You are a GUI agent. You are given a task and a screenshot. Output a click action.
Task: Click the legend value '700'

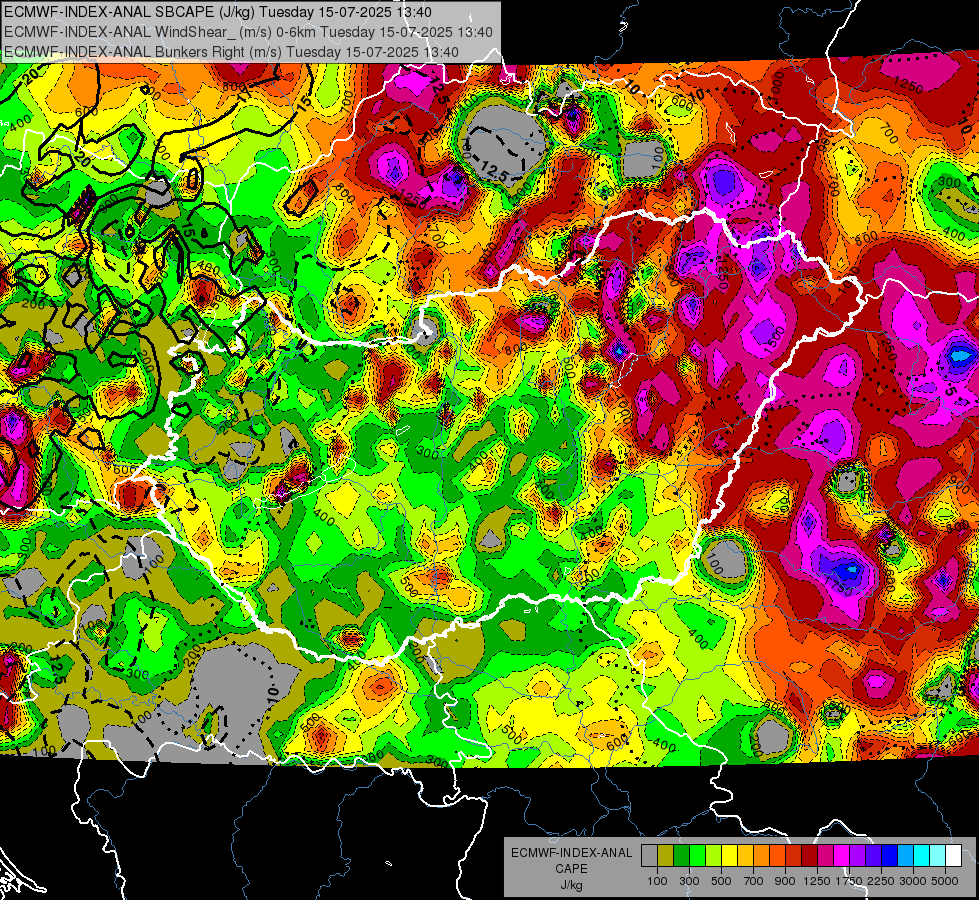click(x=753, y=881)
